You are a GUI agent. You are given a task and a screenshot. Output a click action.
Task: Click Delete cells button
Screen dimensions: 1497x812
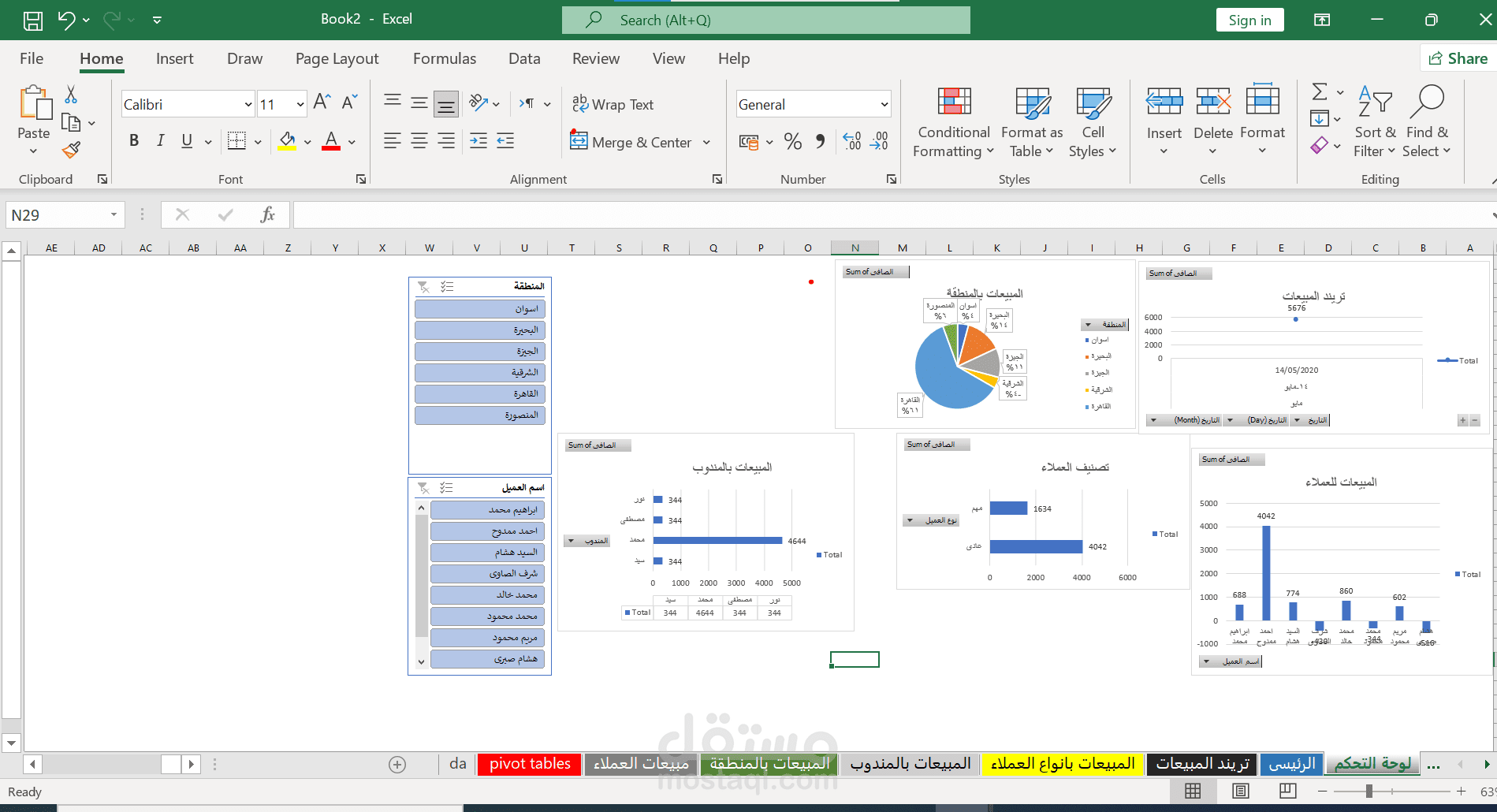pos(1213,121)
